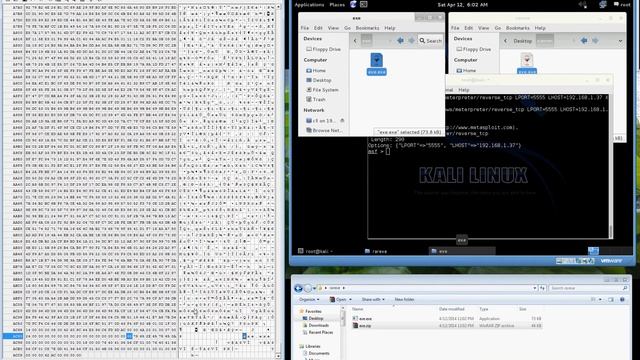The width and height of the screenshot is (640, 360).
Task: Open Bookmarks menu in right file manager window
Action: (518, 28)
